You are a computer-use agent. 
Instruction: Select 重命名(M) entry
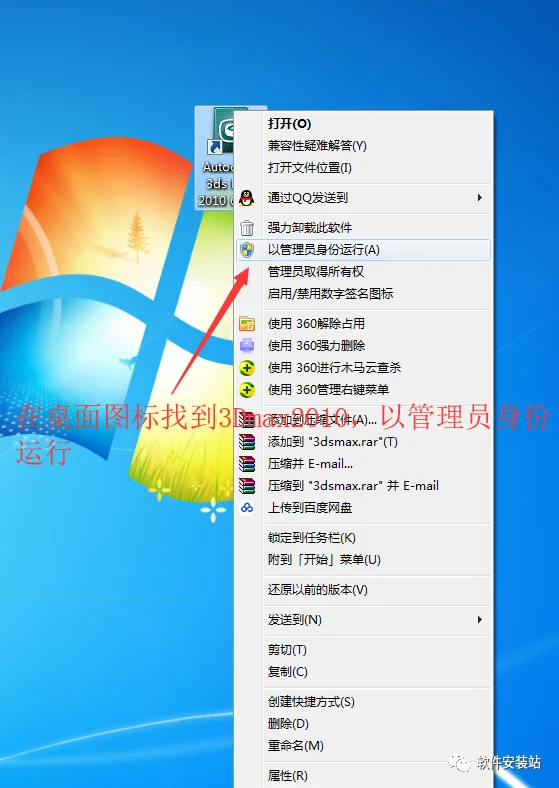(x=363, y=746)
